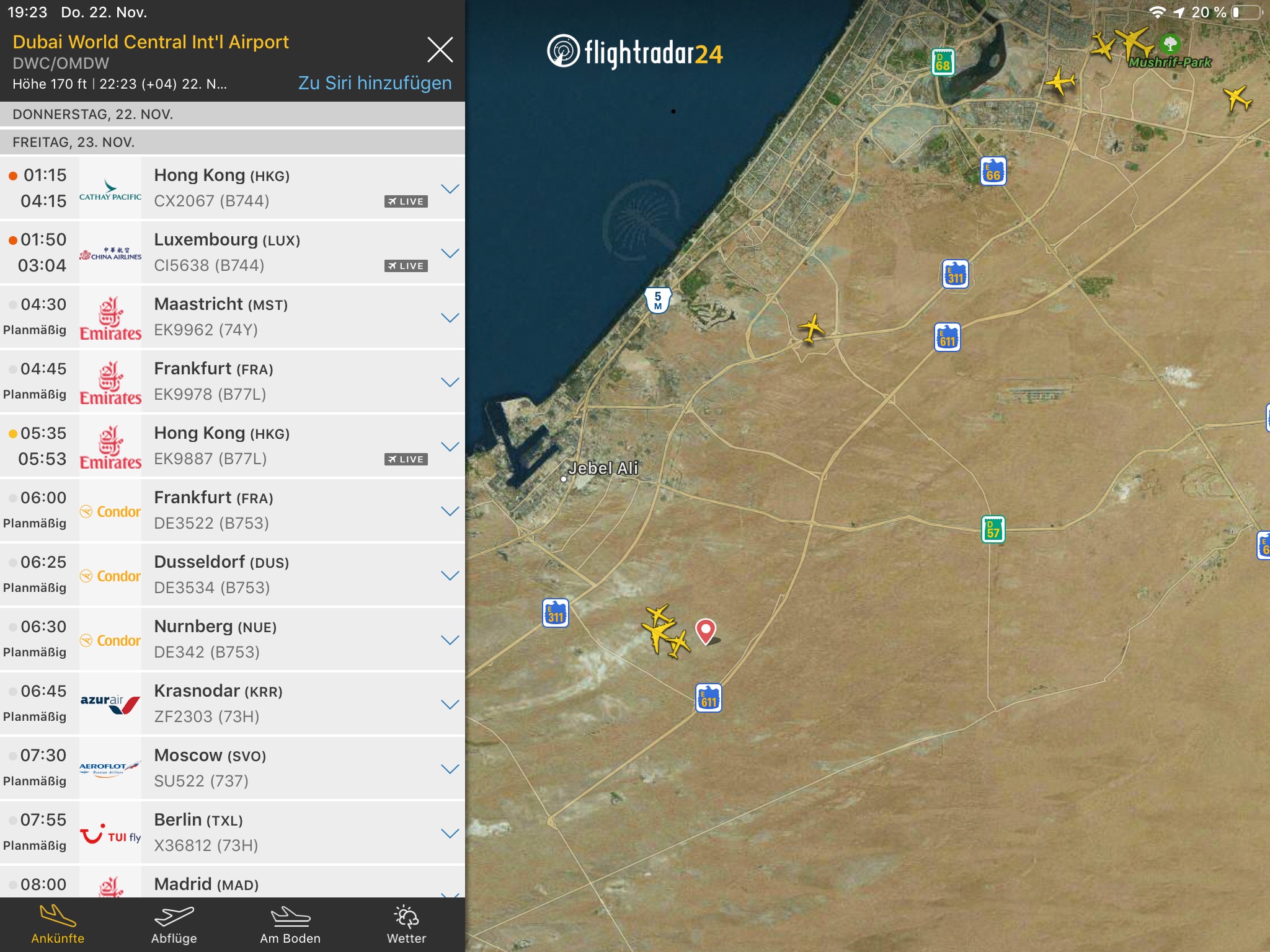
Task: Switch to the Ankünfte tab
Action: (x=58, y=924)
